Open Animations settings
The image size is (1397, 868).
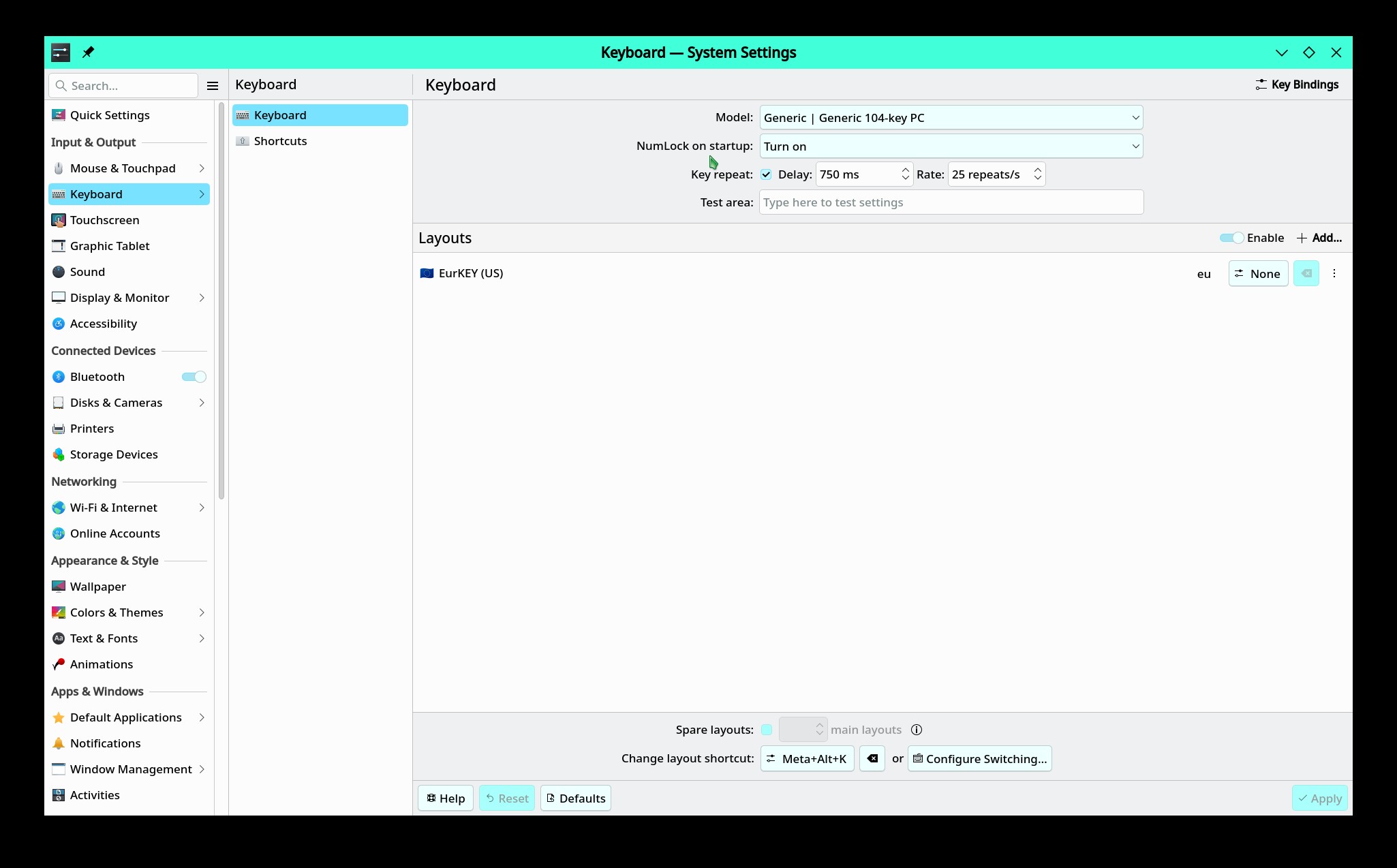pyautogui.click(x=129, y=664)
